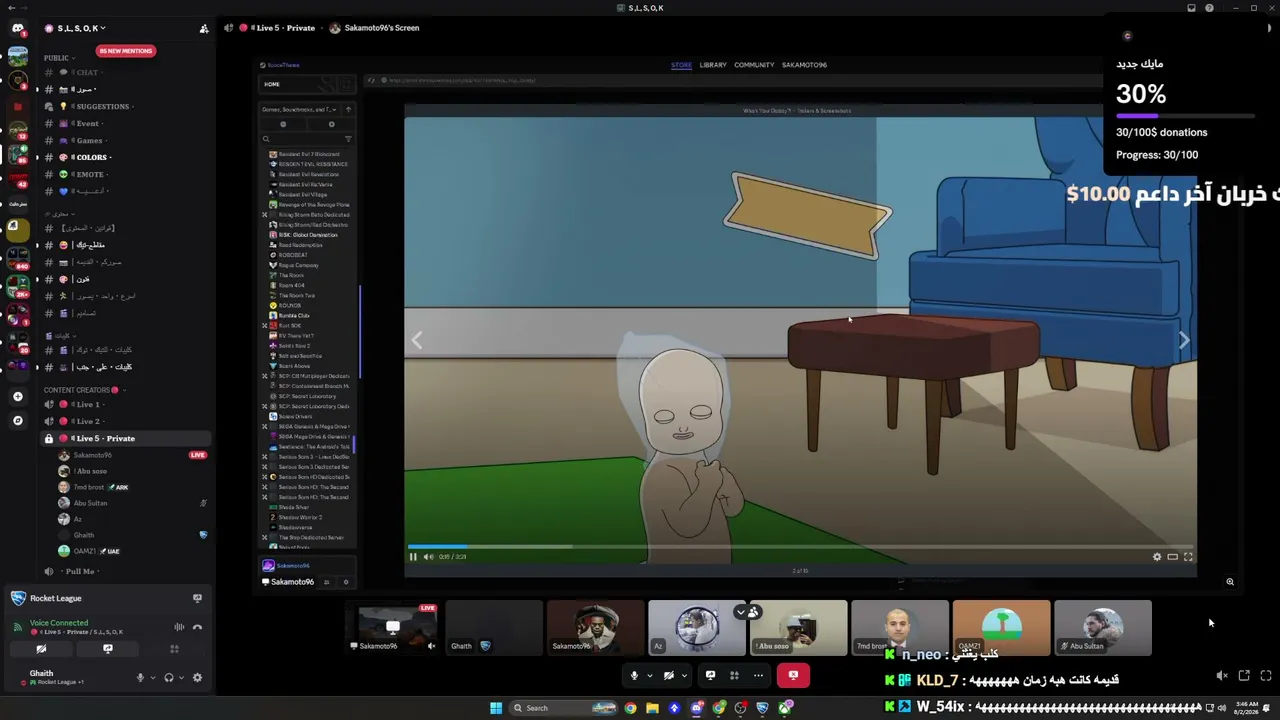
Task: Open the invite members icon beside server name
Action: click(x=204, y=28)
